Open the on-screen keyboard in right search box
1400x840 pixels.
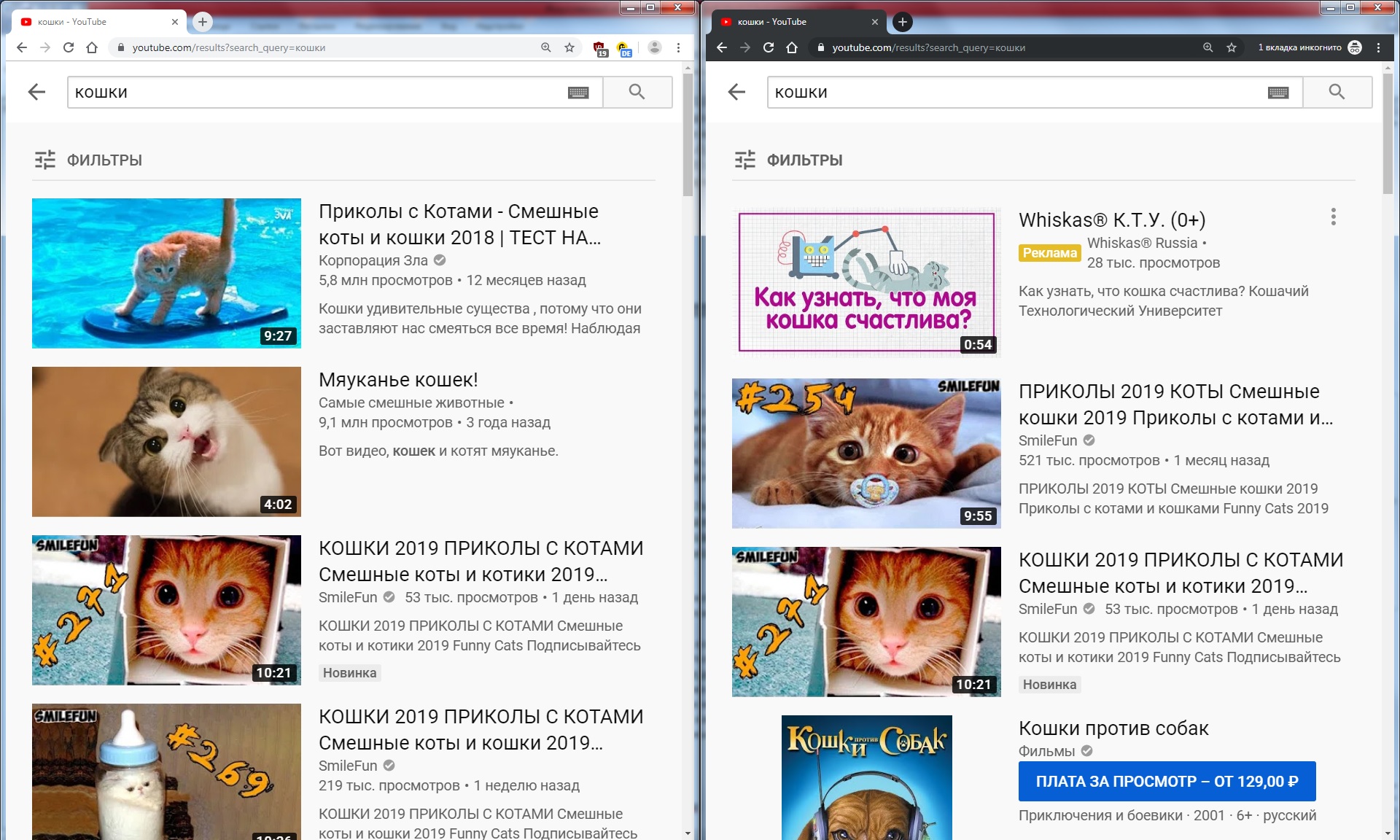1277,93
